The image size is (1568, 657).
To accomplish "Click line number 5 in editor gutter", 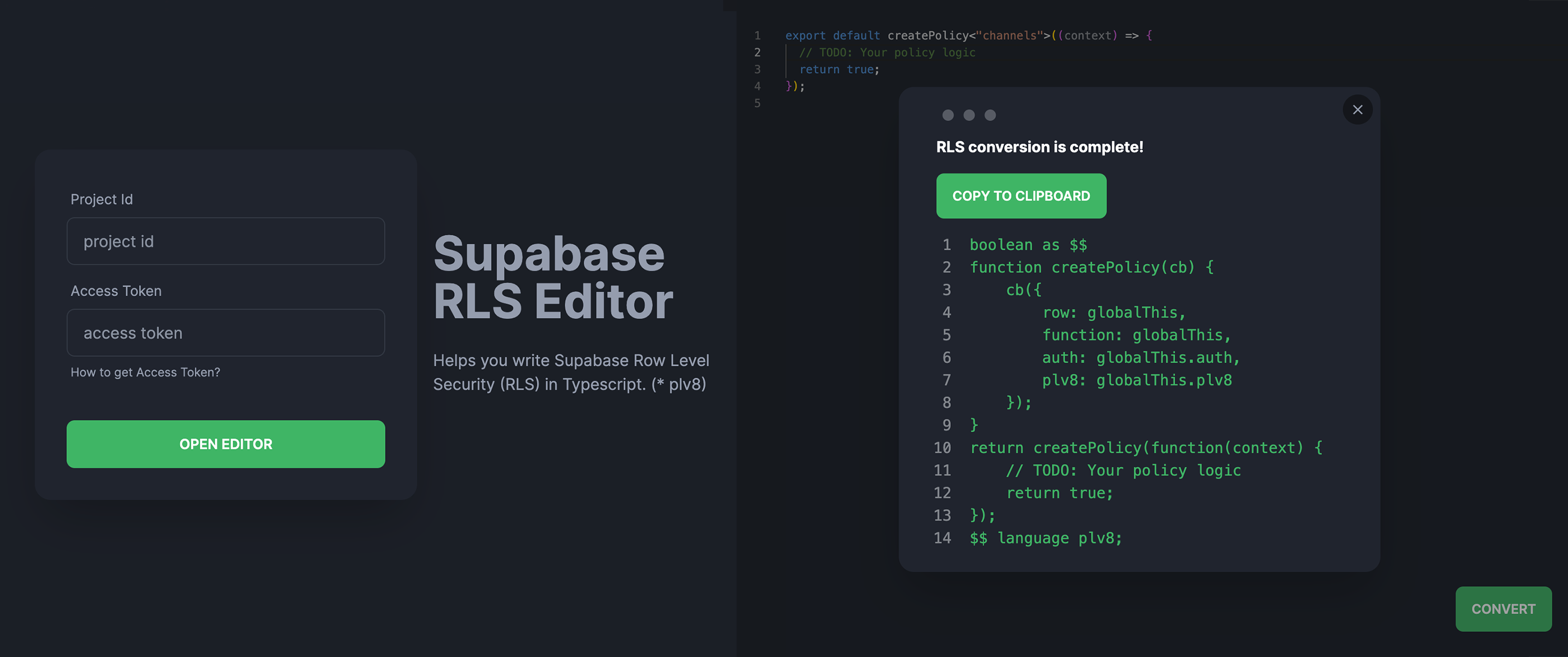I will pyautogui.click(x=757, y=103).
